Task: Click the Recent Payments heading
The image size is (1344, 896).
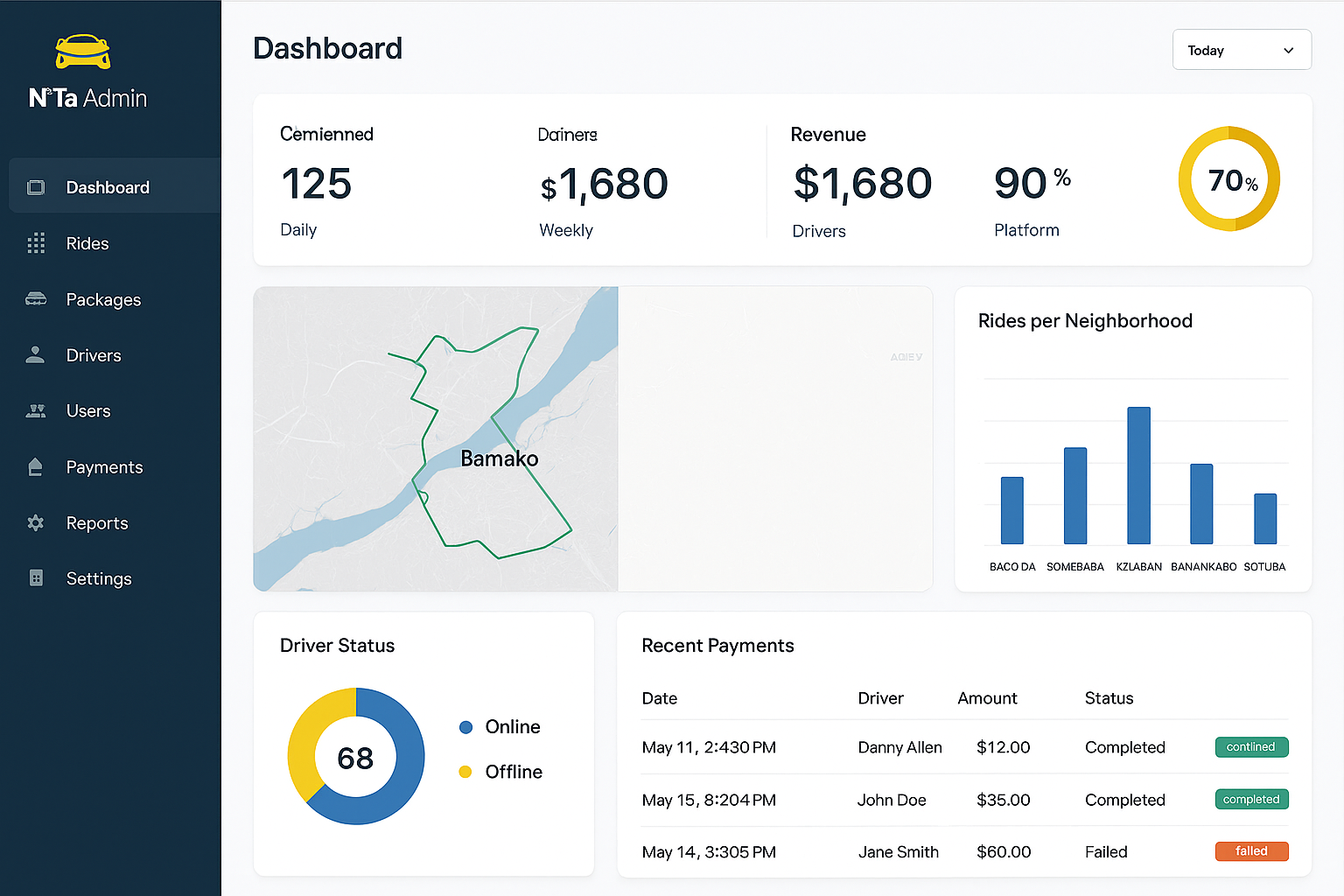Action: (x=717, y=646)
